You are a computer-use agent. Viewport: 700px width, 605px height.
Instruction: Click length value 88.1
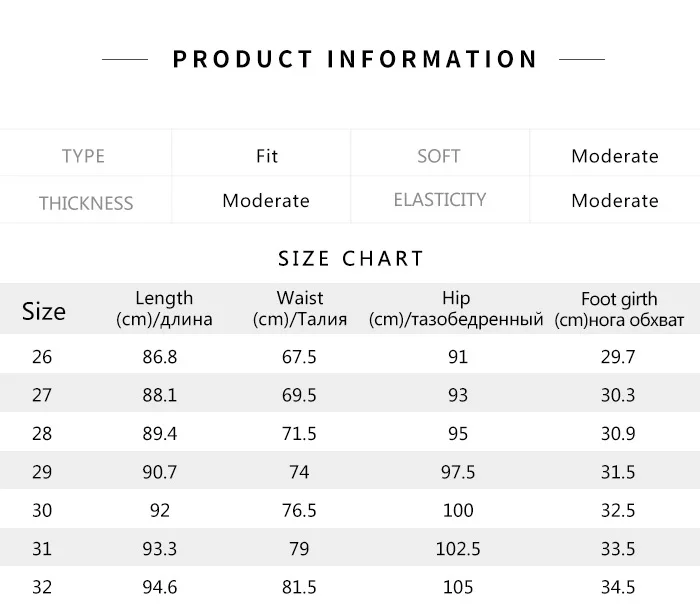point(159,395)
